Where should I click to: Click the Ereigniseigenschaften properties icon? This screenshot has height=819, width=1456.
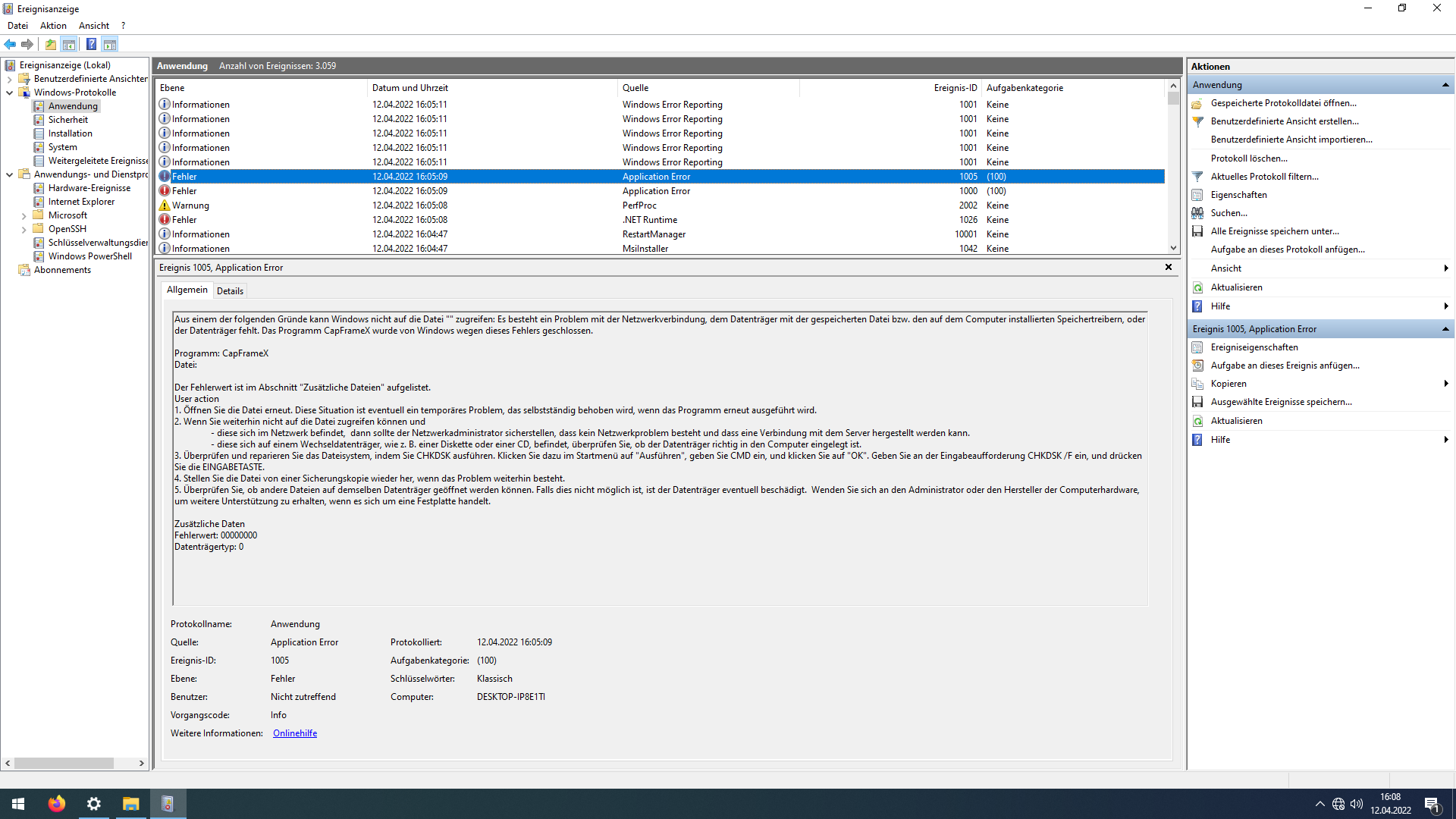[1197, 347]
